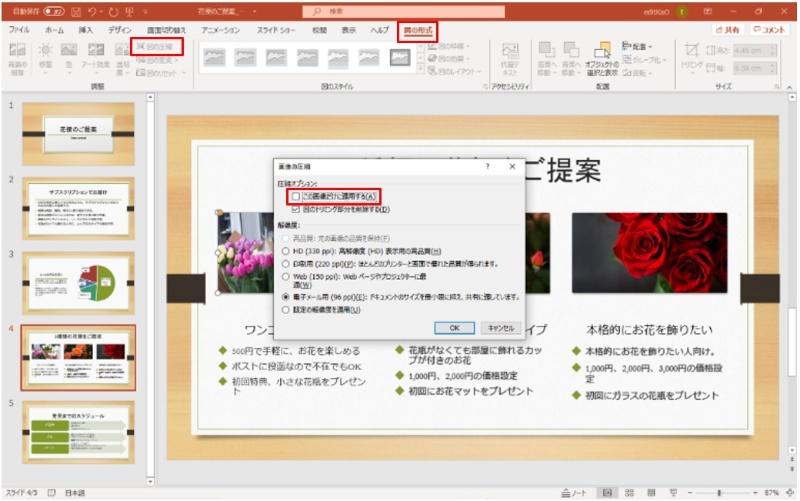Click the トリミング (Crop) icon
The height and width of the screenshot is (501, 800).
[x=692, y=49]
